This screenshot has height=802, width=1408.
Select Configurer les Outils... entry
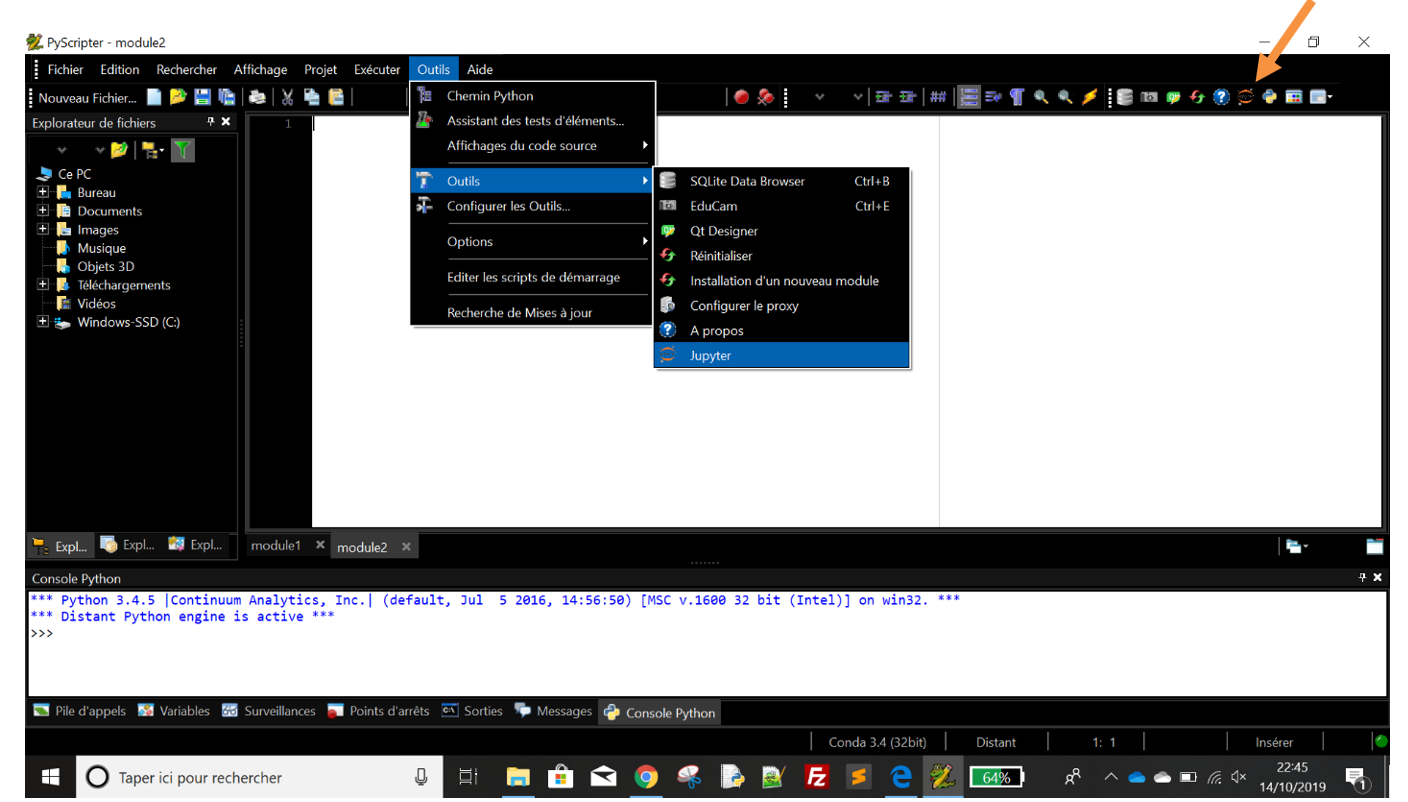[x=532, y=206]
